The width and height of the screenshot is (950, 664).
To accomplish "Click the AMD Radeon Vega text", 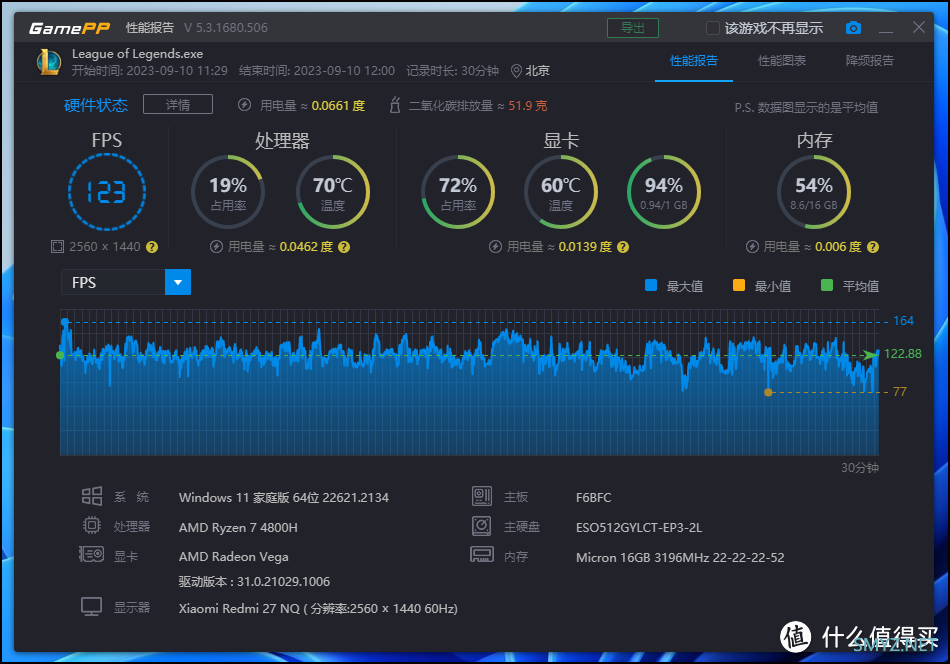I will coord(234,556).
